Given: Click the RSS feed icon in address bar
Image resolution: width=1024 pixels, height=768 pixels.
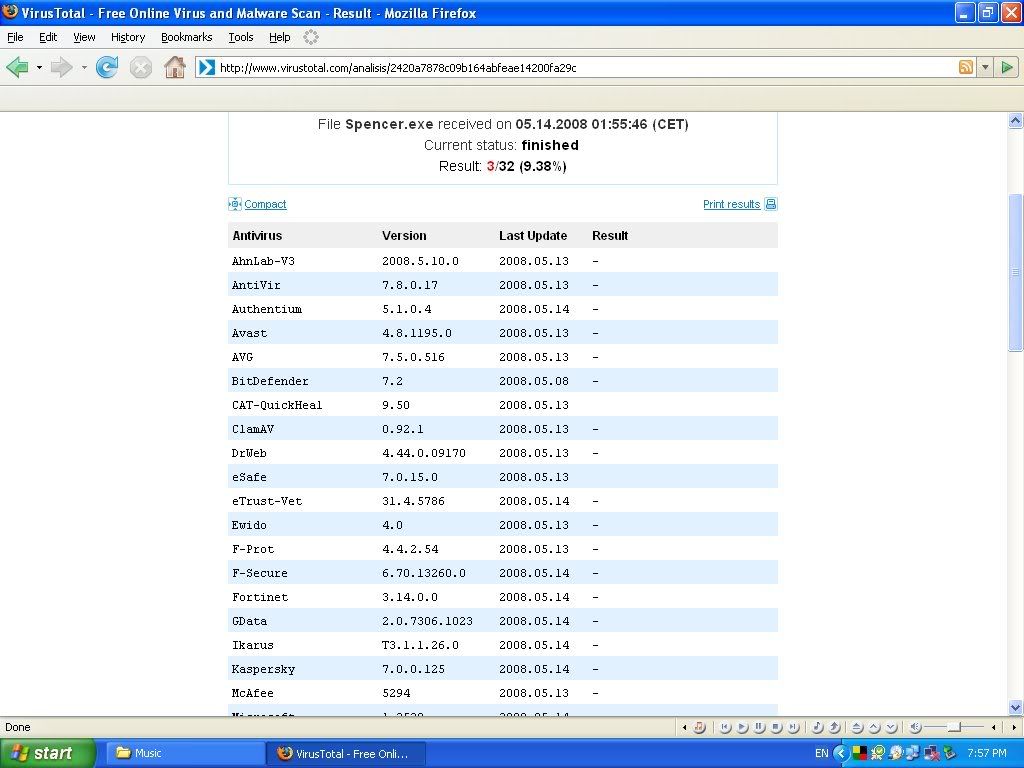Looking at the screenshot, I should pyautogui.click(x=966, y=68).
